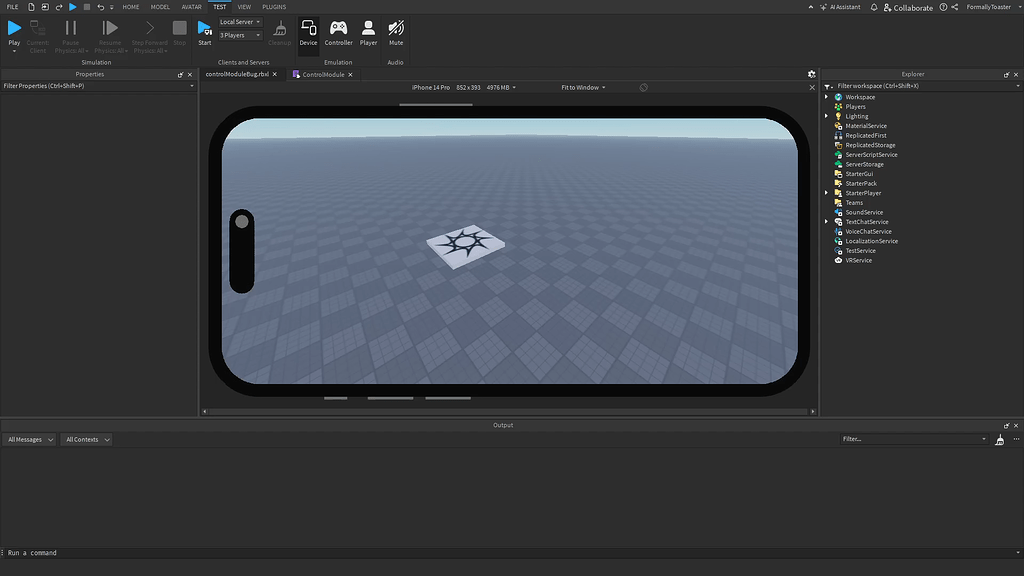The height and width of the screenshot is (576, 1024).
Task: Toggle the Device emulation mode
Action: [308, 31]
